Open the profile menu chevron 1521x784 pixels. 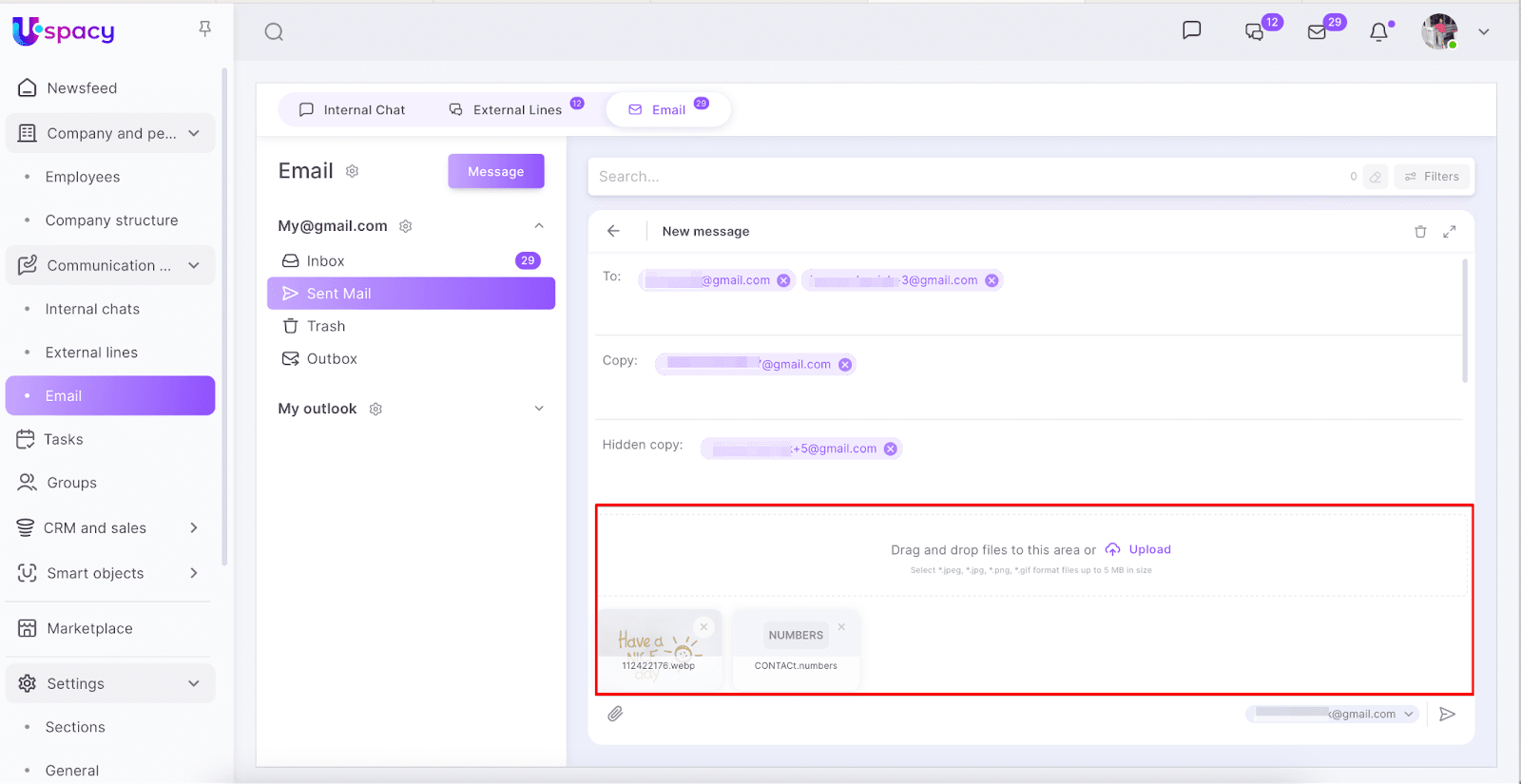[1483, 32]
